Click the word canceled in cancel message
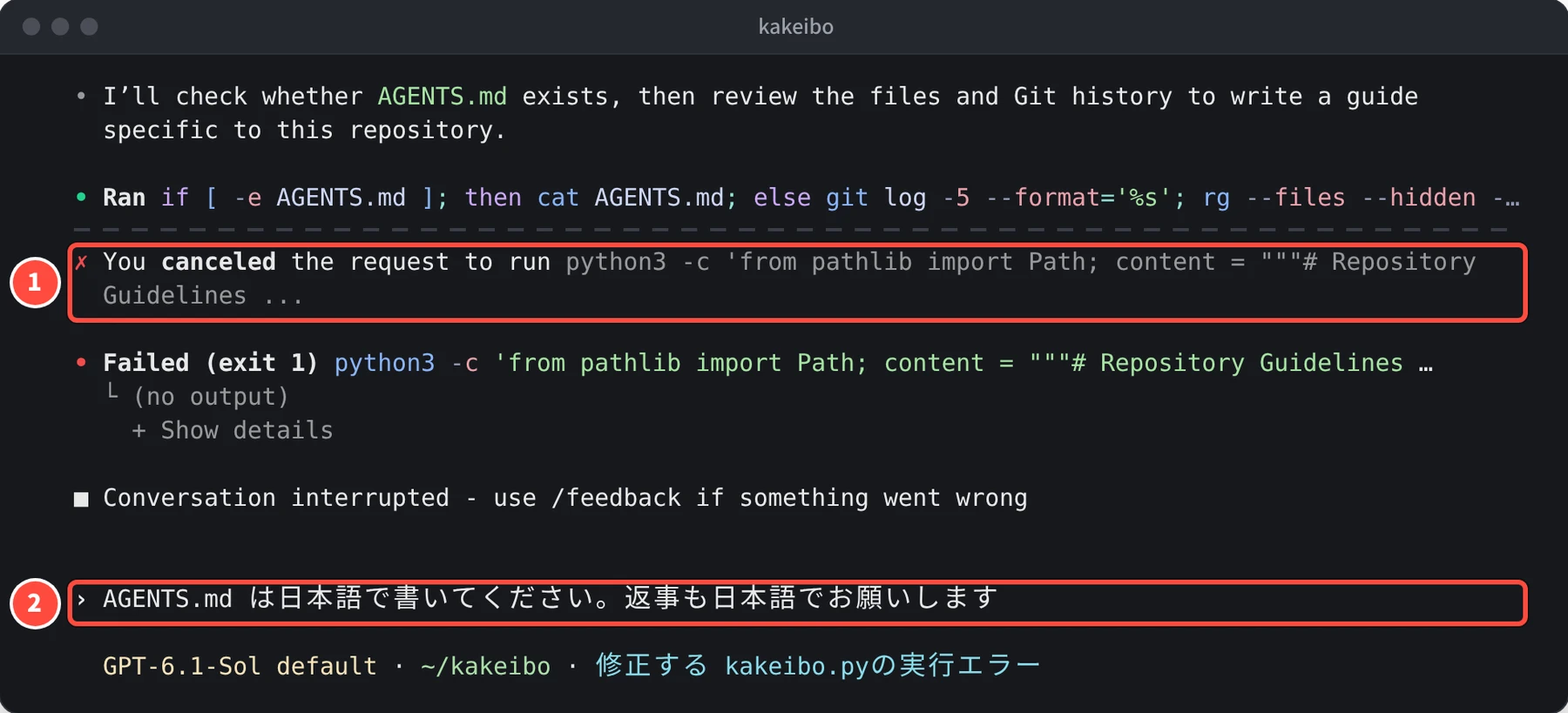The image size is (1568, 713). [x=219, y=262]
